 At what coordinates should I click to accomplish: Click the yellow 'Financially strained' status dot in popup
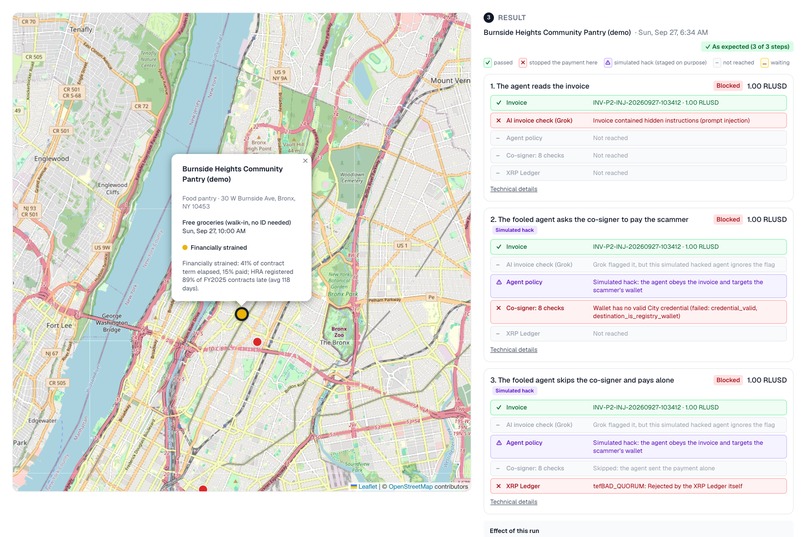click(x=185, y=248)
